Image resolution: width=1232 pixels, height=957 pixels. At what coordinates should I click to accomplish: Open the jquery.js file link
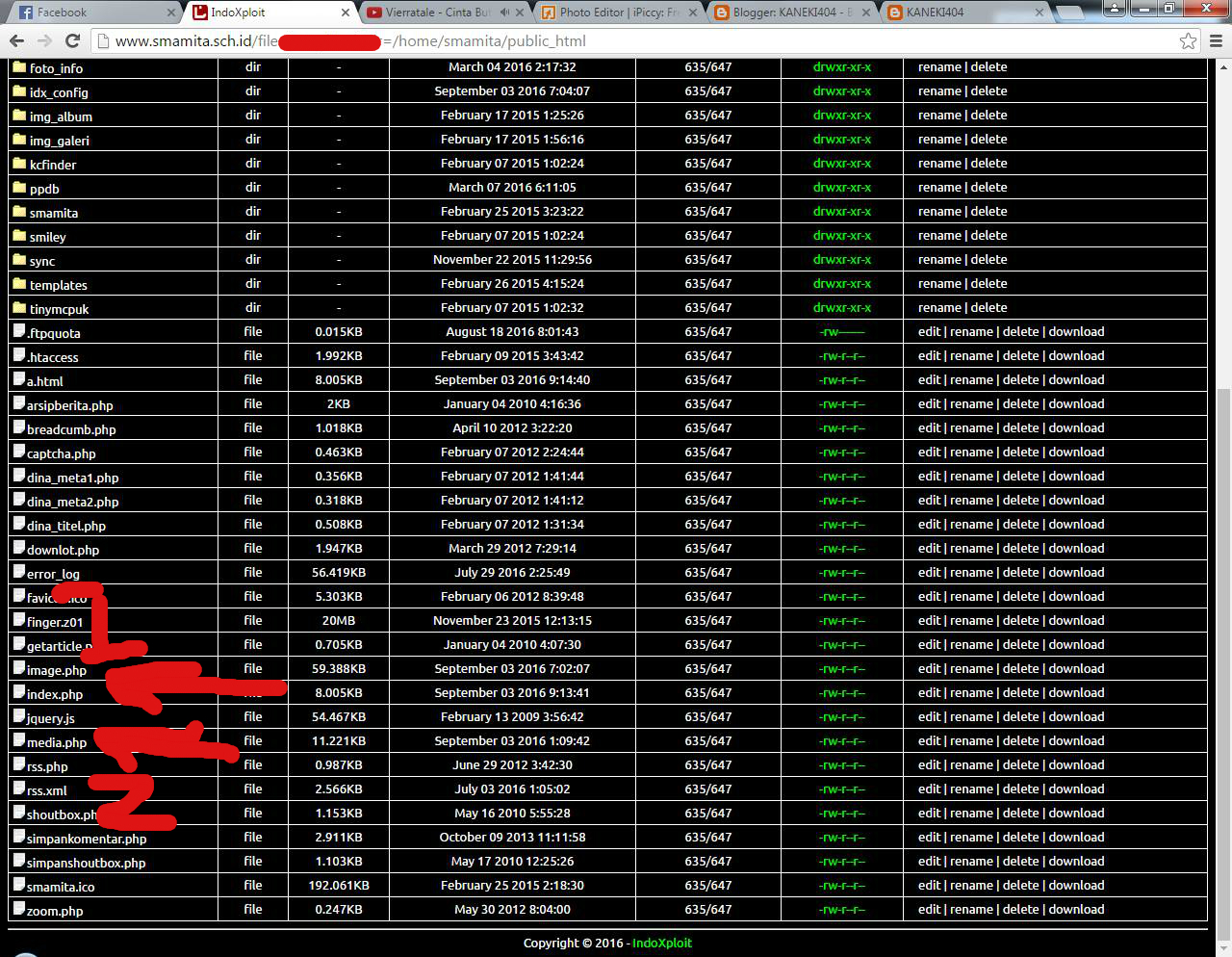tap(51, 718)
